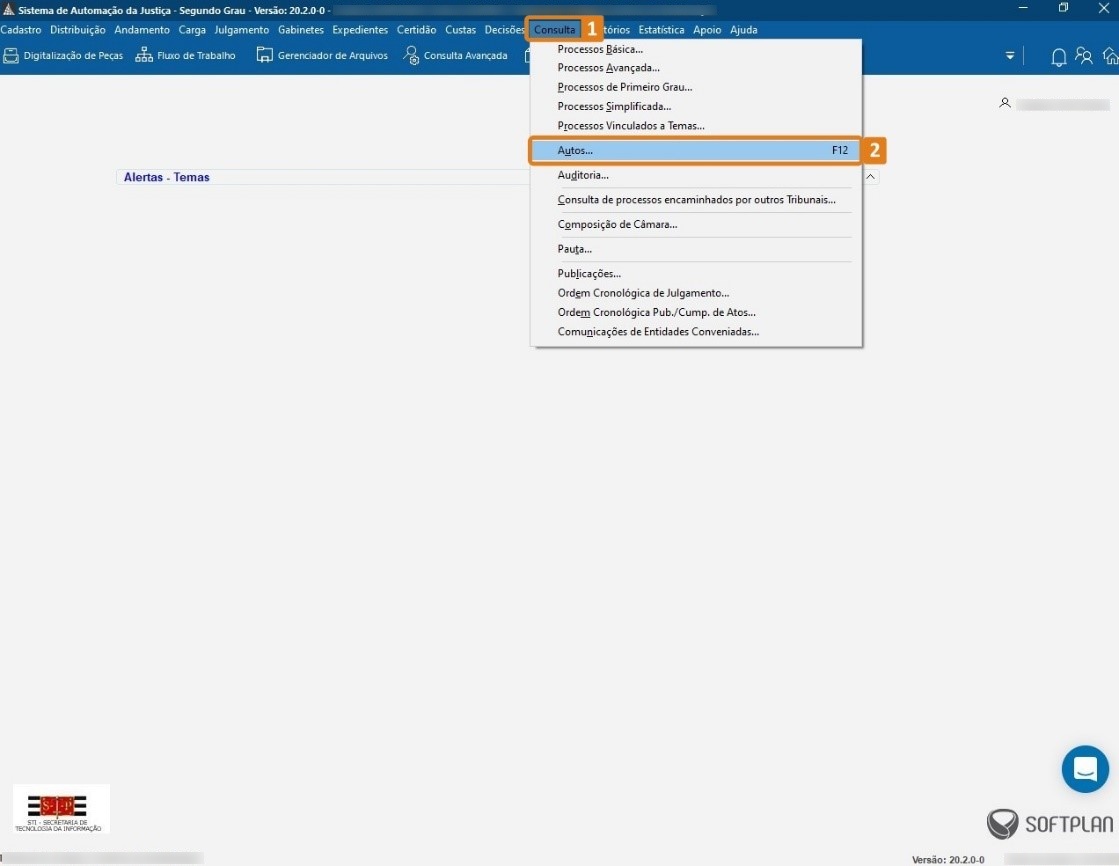Click the Softplan logo at bottom right

tap(1049, 824)
